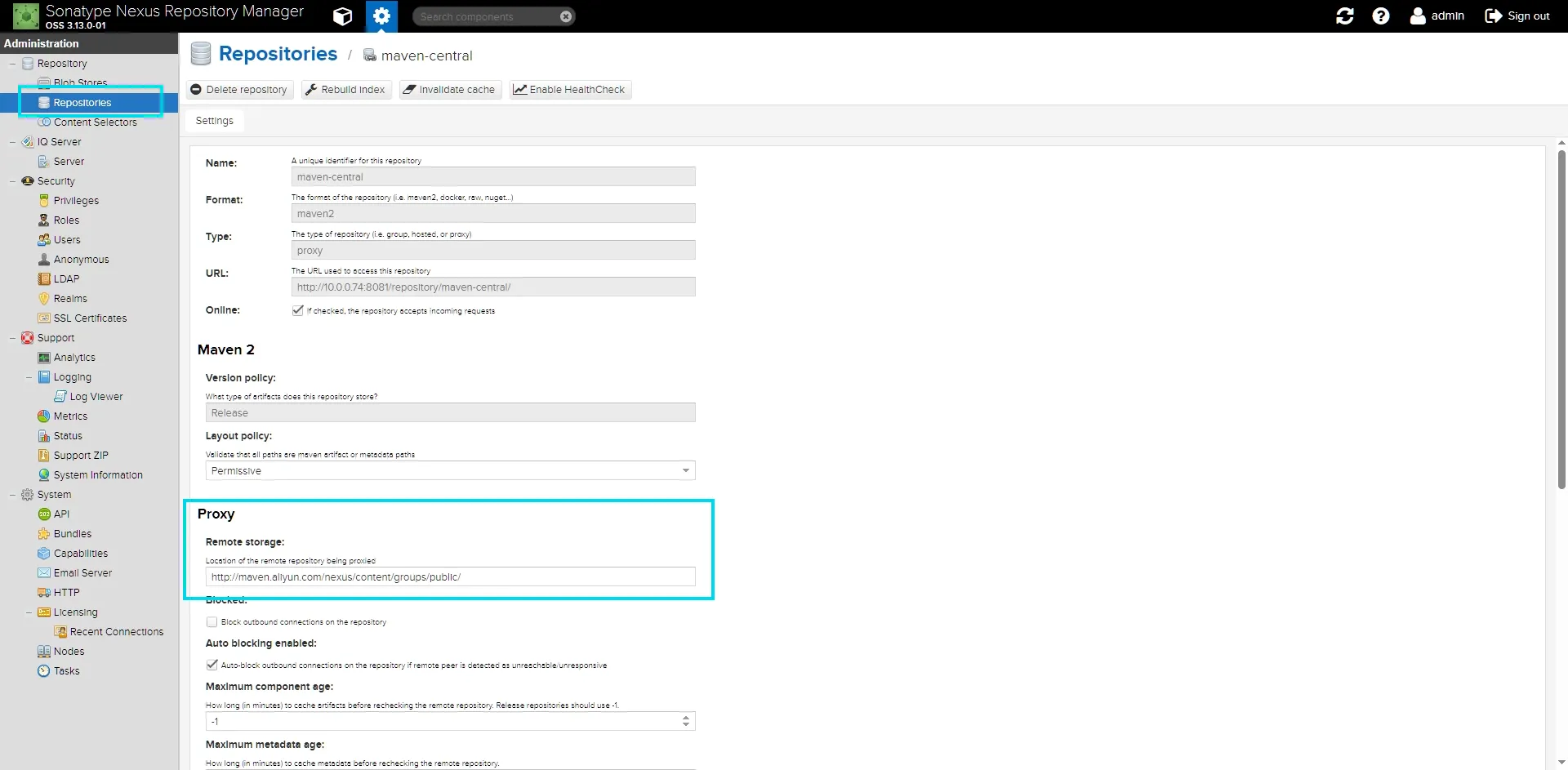This screenshot has width=1568, height=770.
Task: Click Enable HealthCheck button
Action: (569, 90)
